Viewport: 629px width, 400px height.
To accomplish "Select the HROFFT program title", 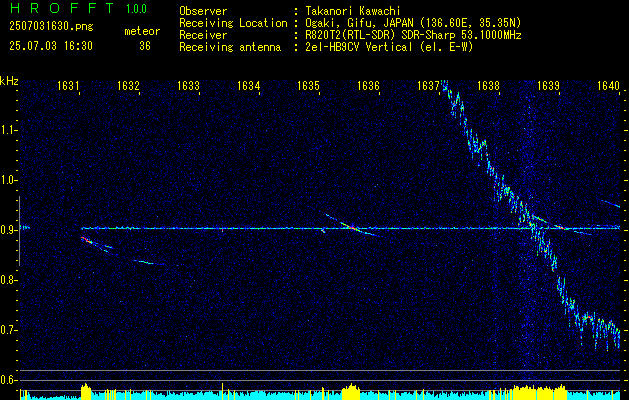I will 62,8.
